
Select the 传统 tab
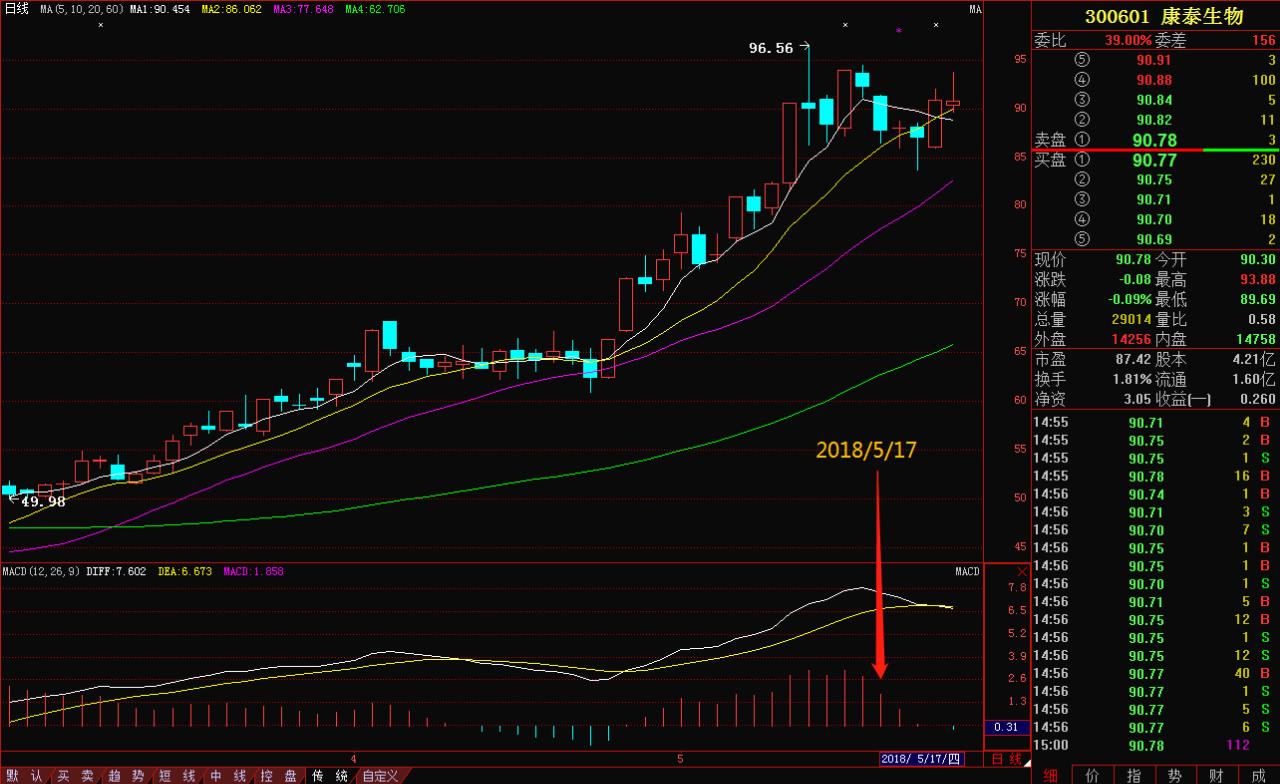(x=331, y=775)
